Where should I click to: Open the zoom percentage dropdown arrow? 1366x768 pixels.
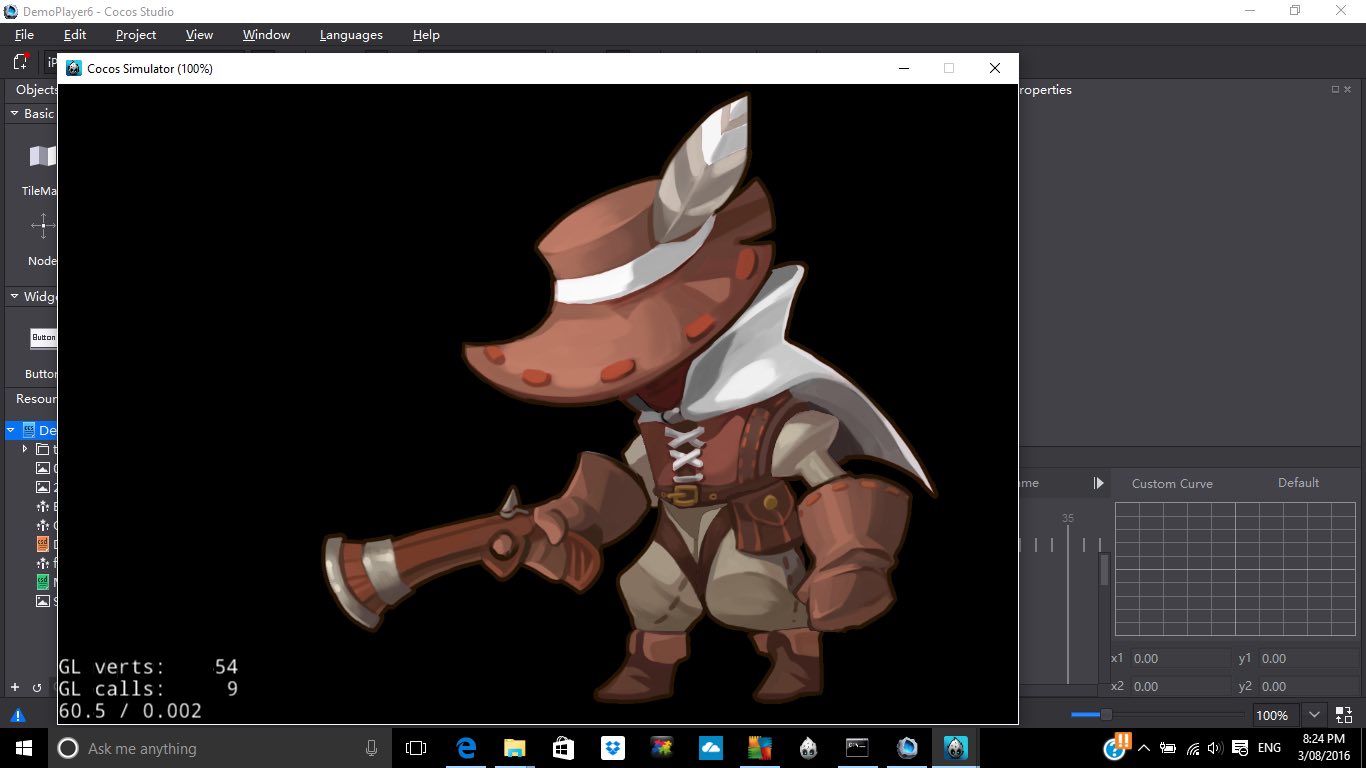click(1315, 715)
